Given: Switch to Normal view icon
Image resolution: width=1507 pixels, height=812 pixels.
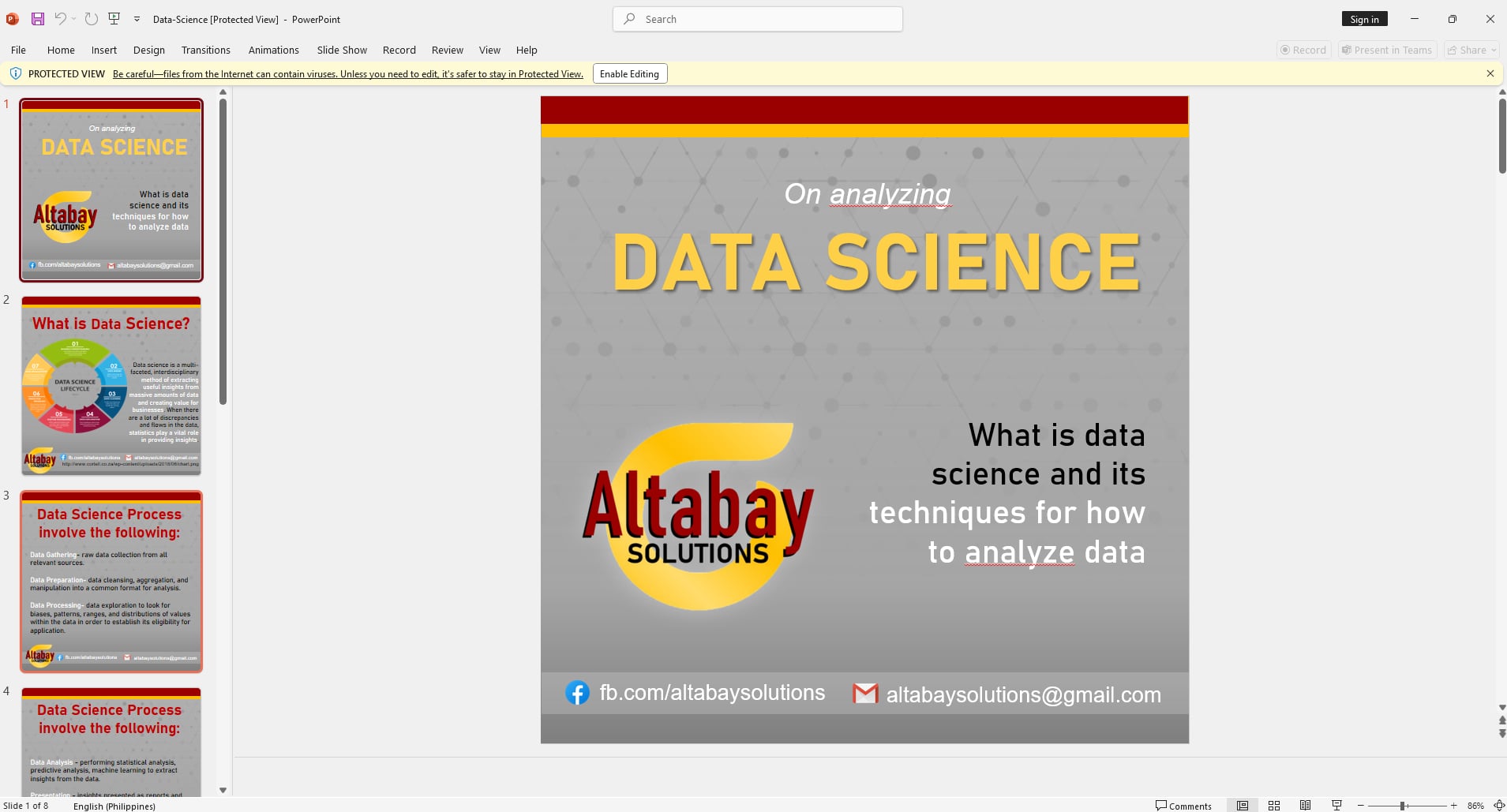Looking at the screenshot, I should [x=1243, y=806].
